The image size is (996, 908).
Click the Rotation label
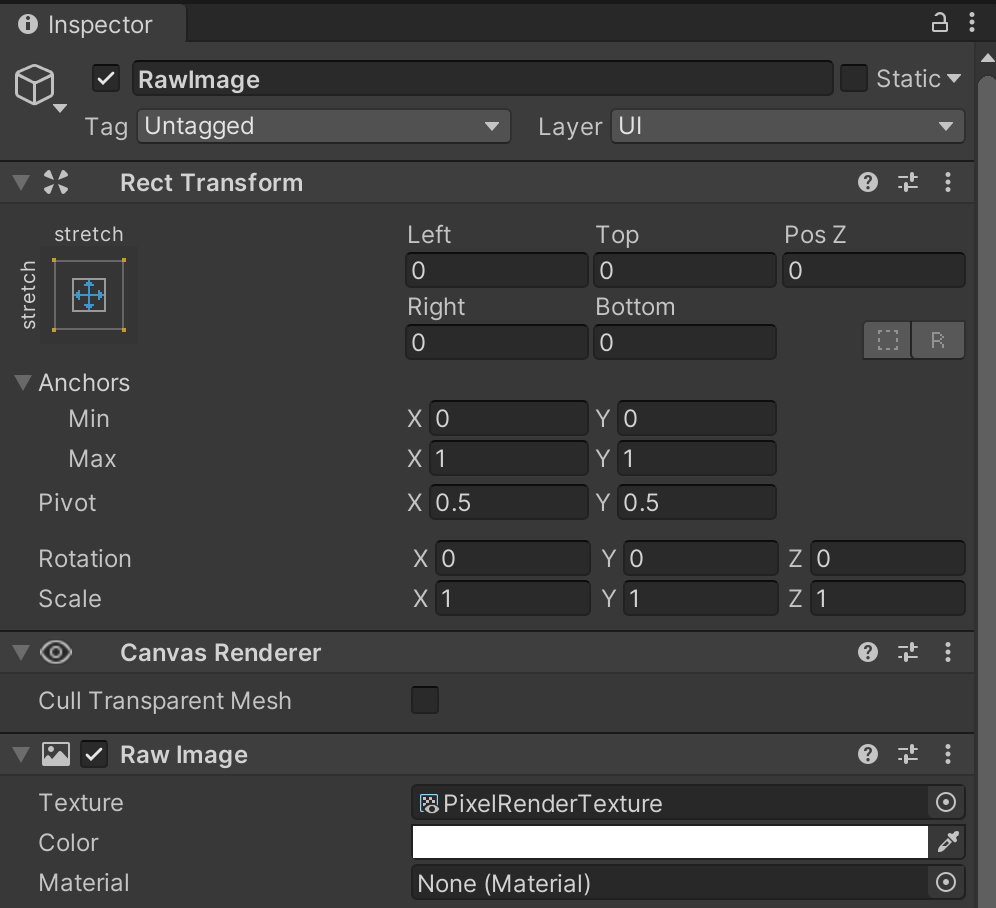[x=84, y=559]
